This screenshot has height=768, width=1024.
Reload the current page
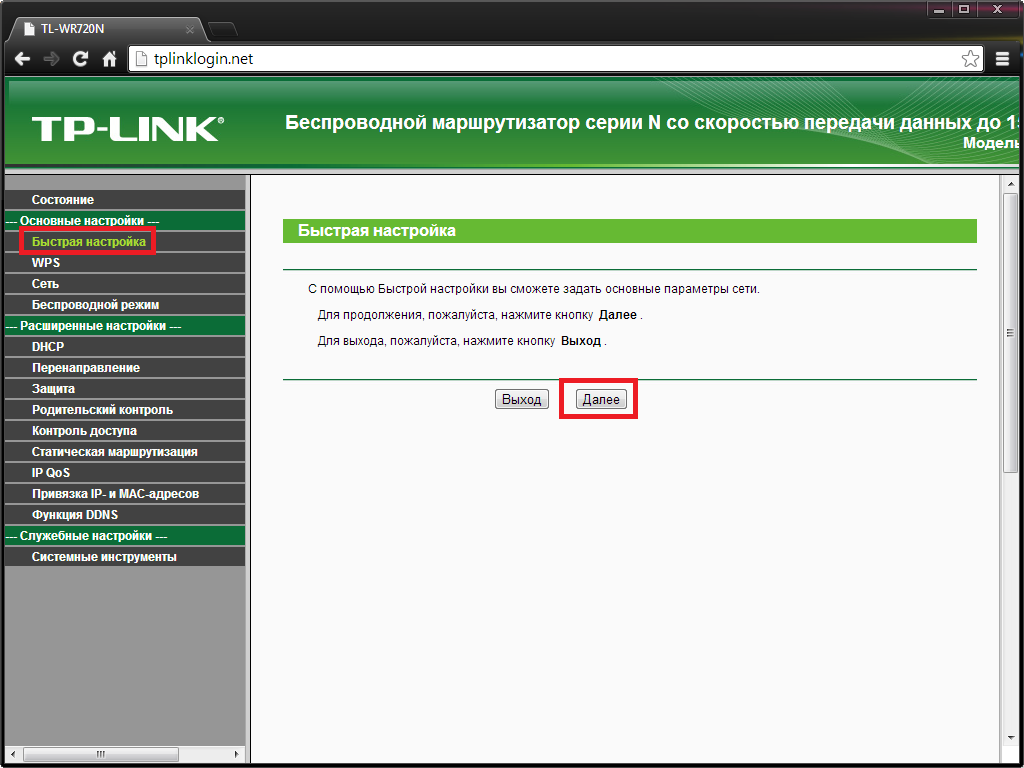tap(79, 59)
